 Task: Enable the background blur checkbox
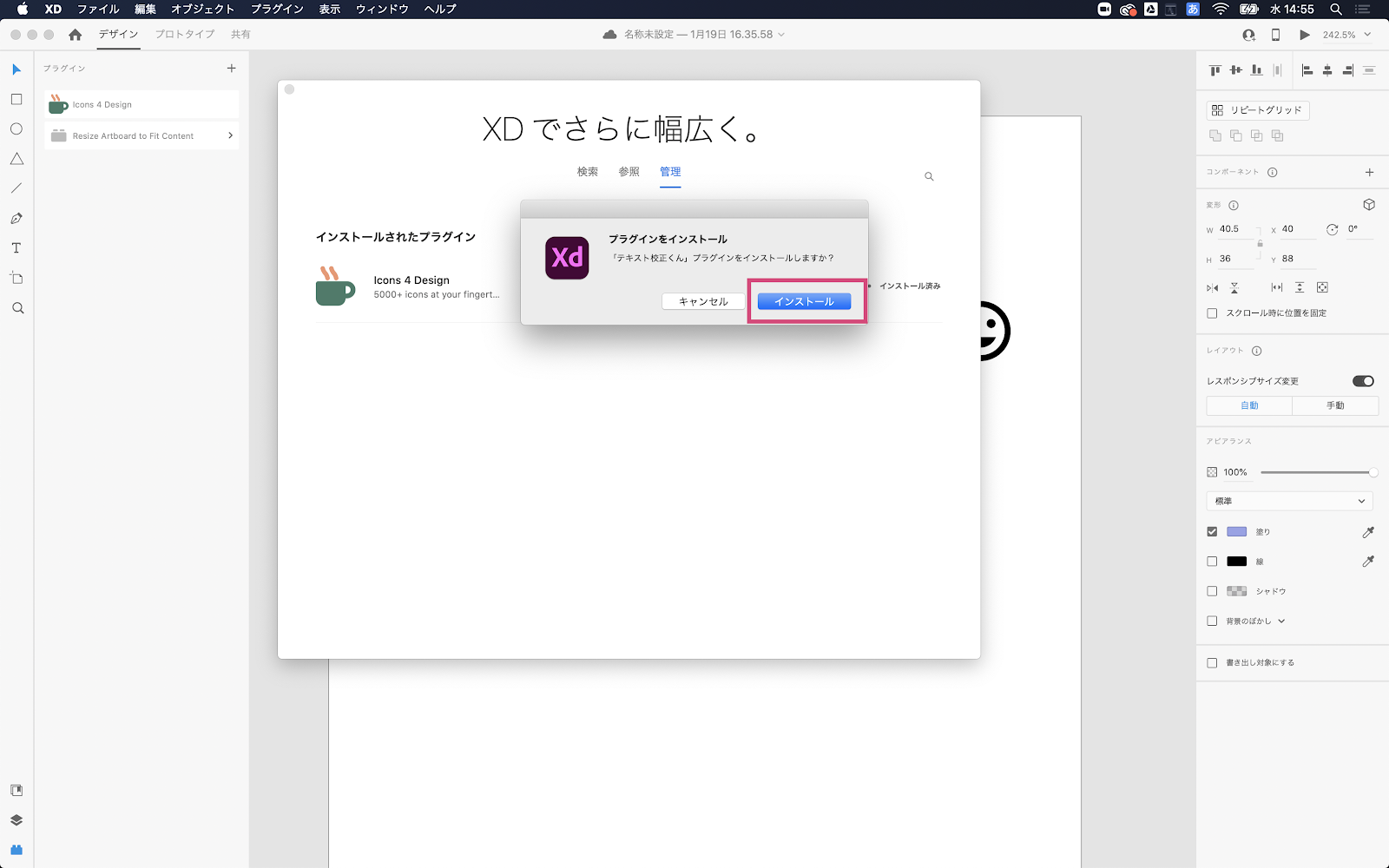[1212, 621]
